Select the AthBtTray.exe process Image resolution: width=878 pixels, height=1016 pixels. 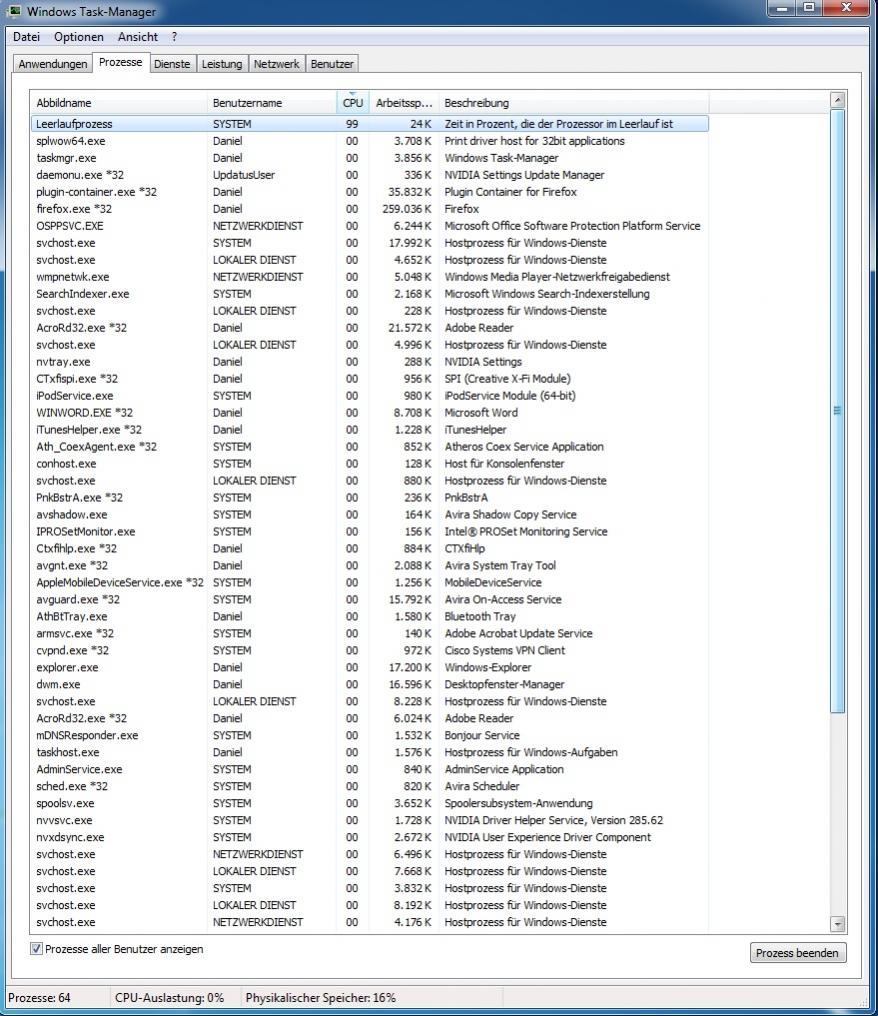click(x=369, y=616)
